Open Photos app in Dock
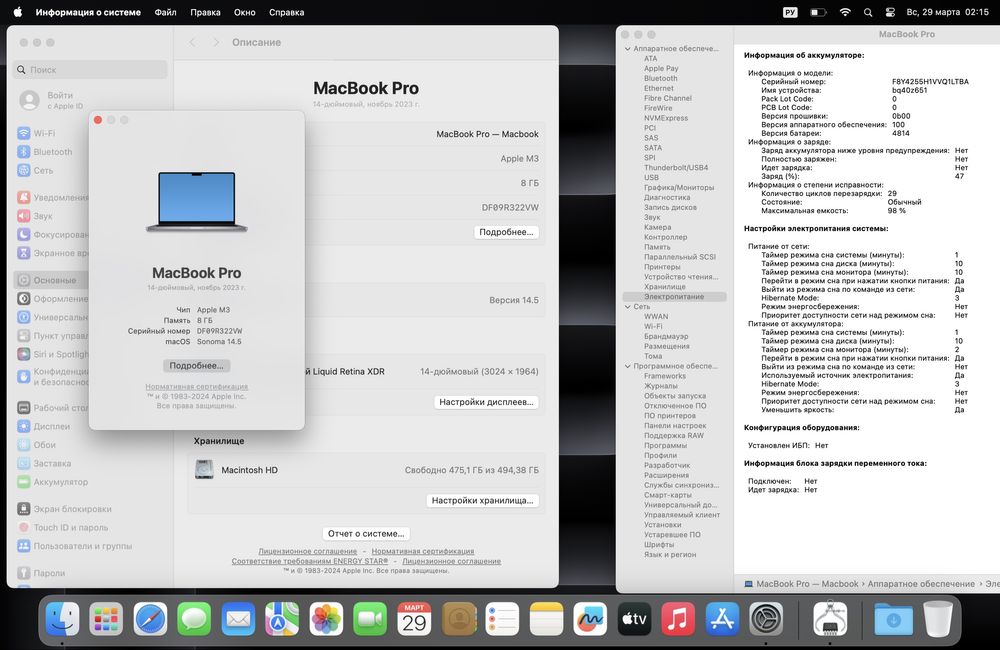The width and height of the screenshot is (1000, 650). click(x=326, y=619)
